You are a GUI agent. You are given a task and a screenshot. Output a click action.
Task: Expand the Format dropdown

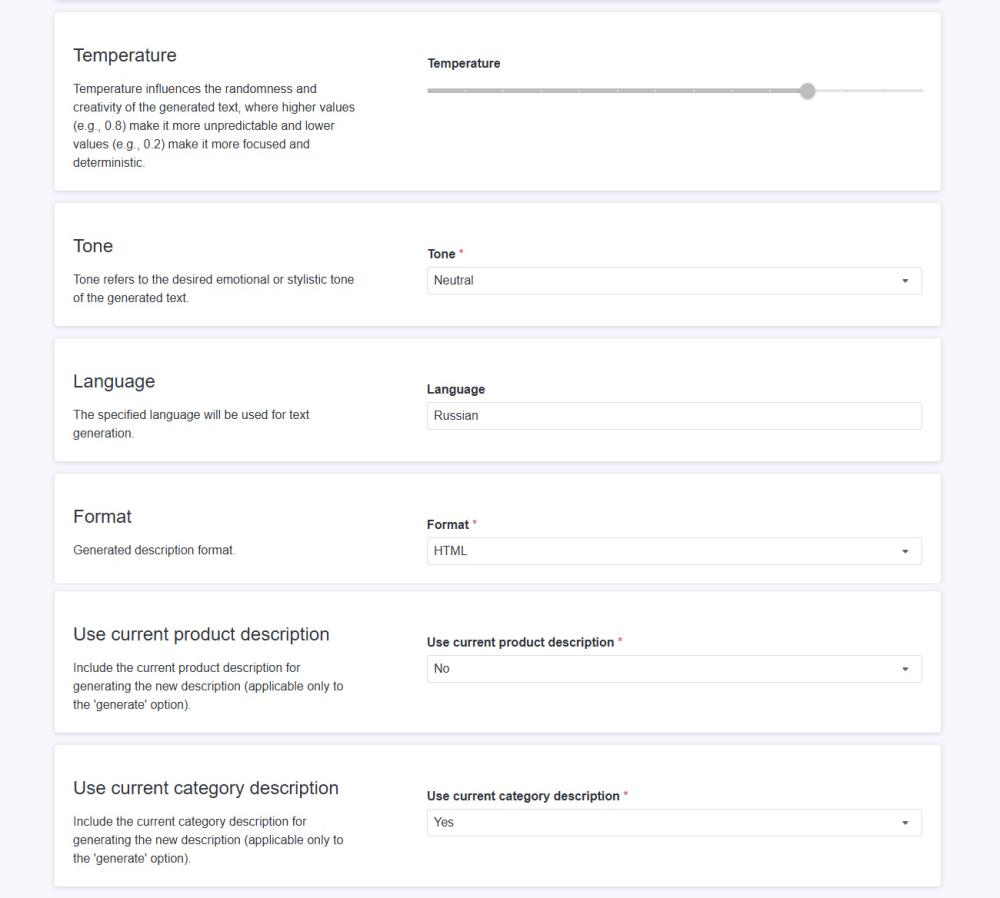[675, 551]
